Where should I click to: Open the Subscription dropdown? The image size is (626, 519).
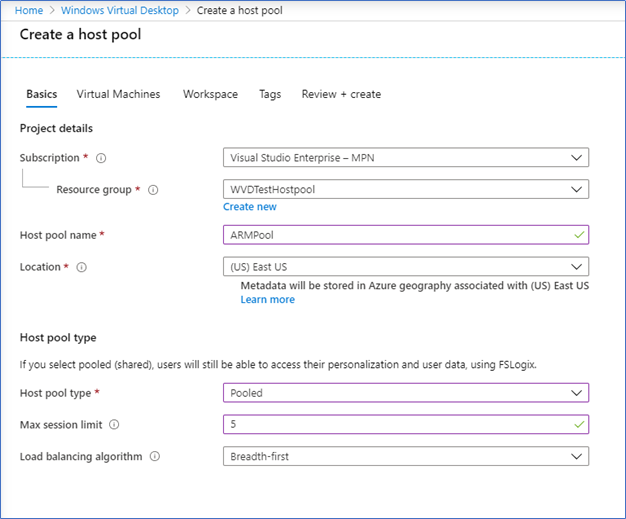pos(406,158)
